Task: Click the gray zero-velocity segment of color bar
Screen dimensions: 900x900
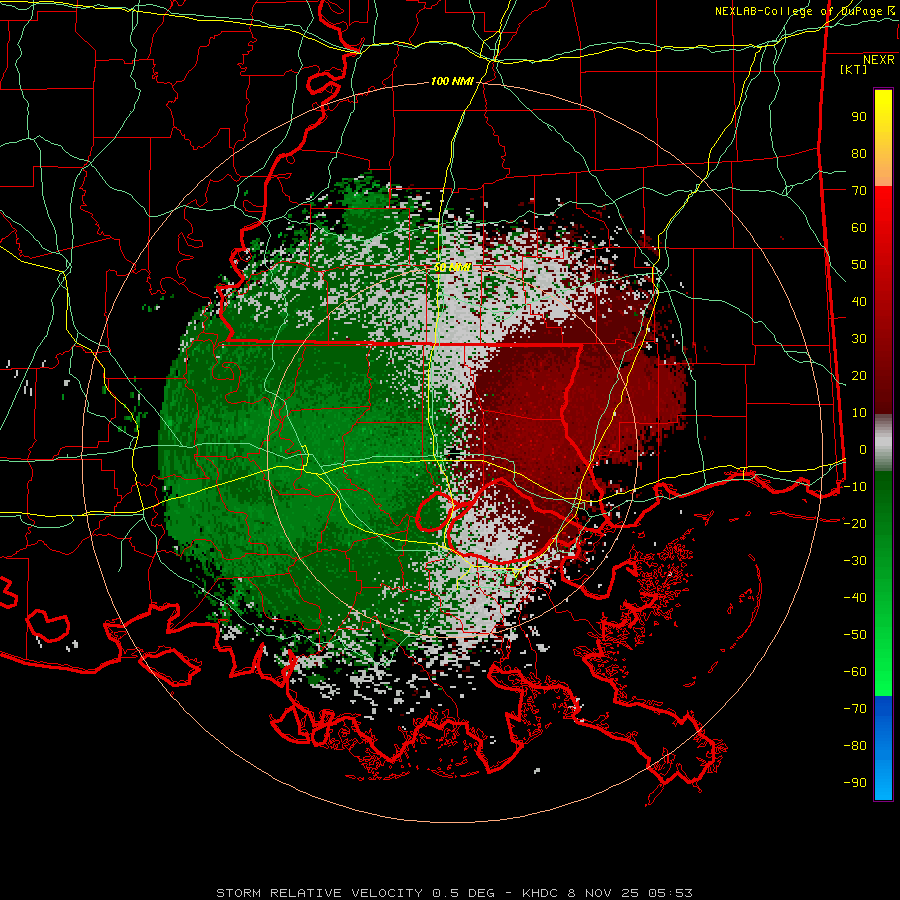Action: pos(883,443)
